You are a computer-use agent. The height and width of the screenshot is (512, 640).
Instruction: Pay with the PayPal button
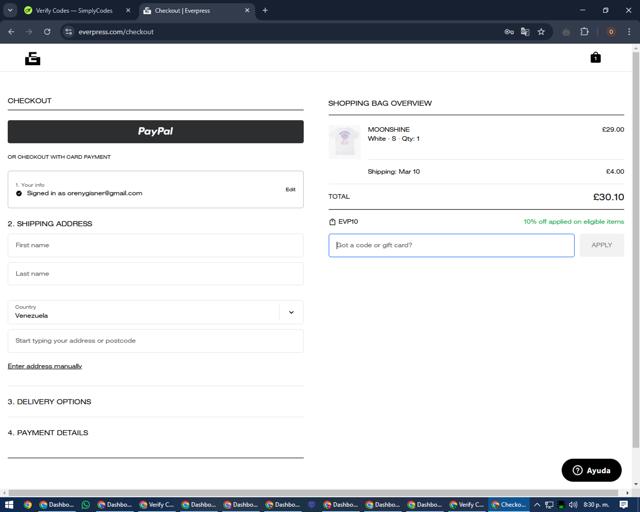coord(156,131)
